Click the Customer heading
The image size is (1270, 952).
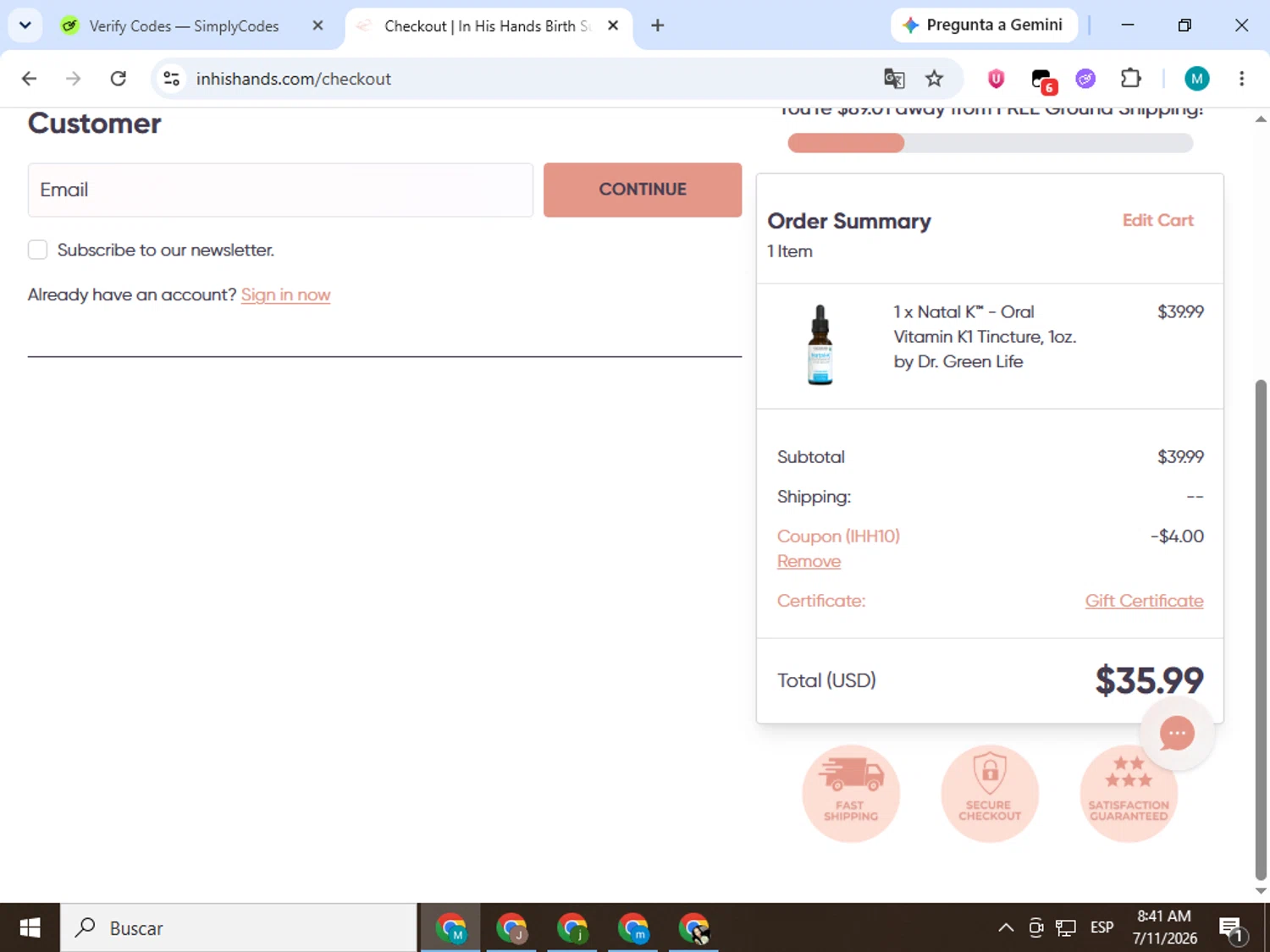point(94,124)
